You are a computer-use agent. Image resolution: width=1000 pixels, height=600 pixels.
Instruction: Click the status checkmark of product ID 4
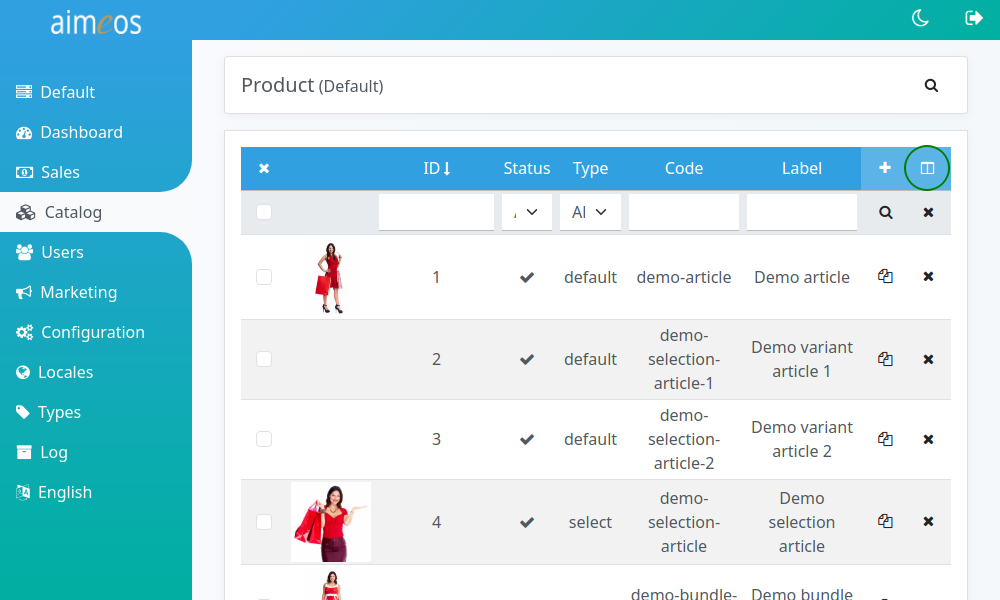click(527, 522)
